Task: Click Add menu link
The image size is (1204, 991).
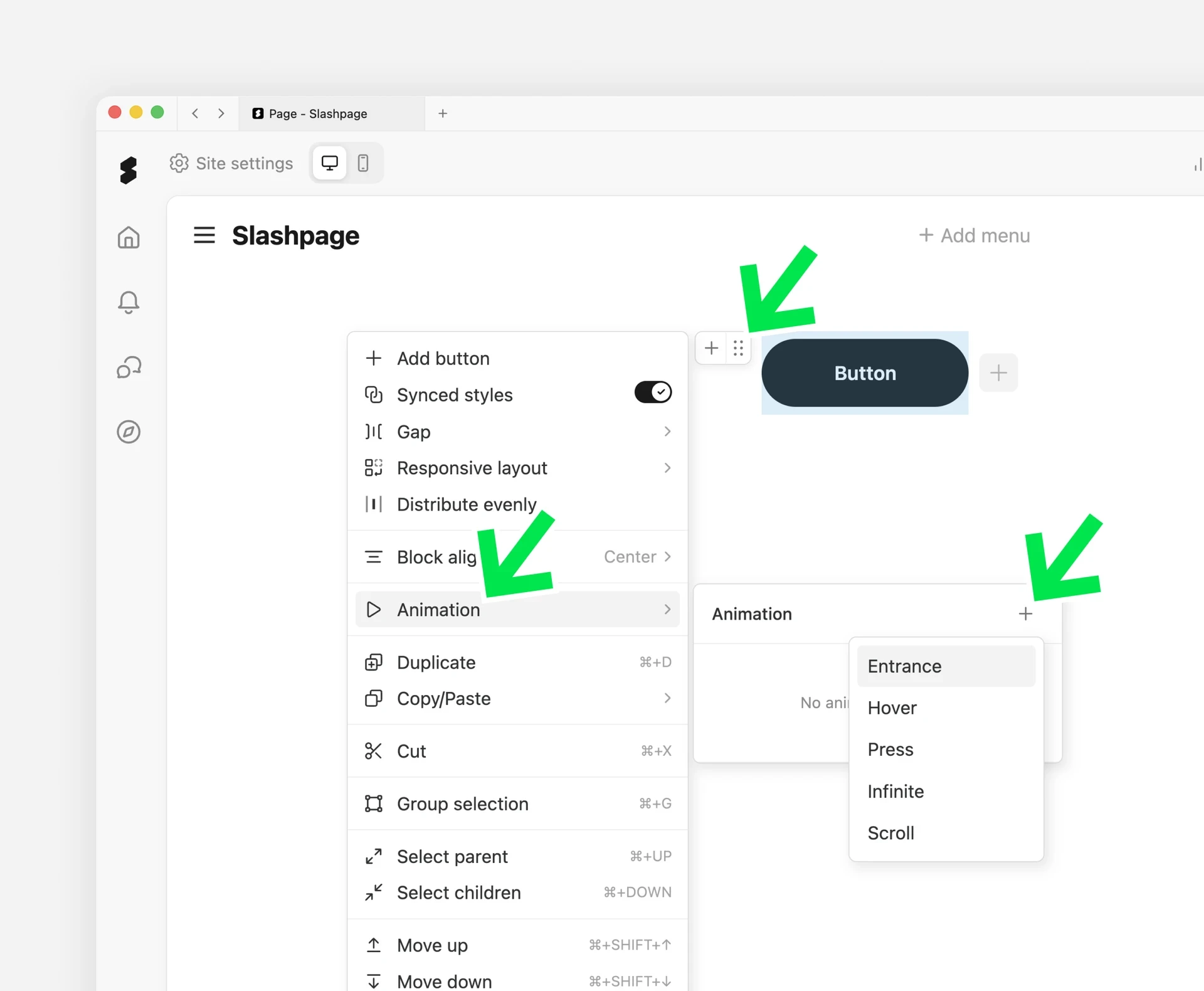Action: 974,235
